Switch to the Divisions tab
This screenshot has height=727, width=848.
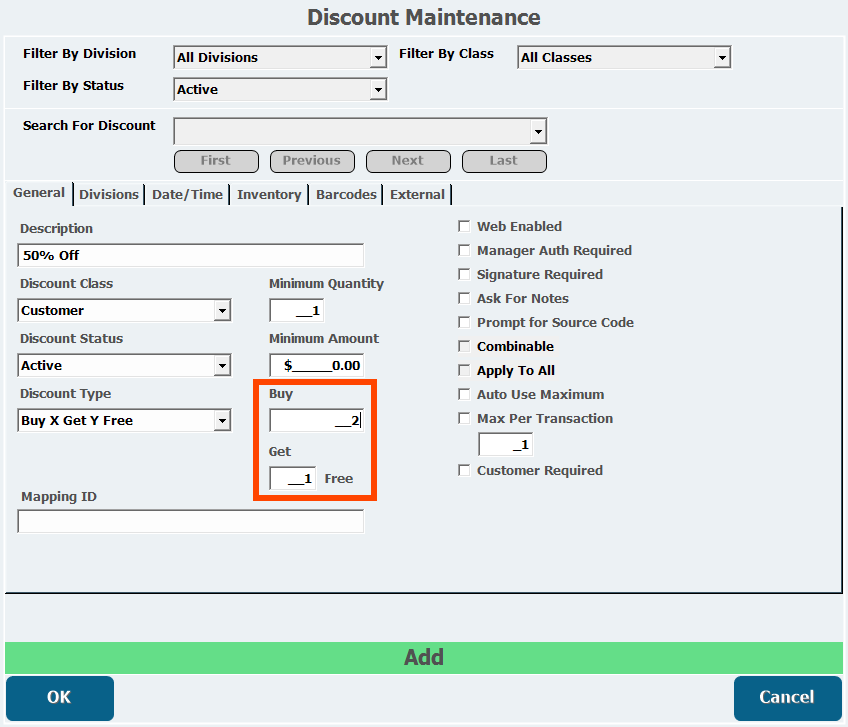(x=109, y=195)
